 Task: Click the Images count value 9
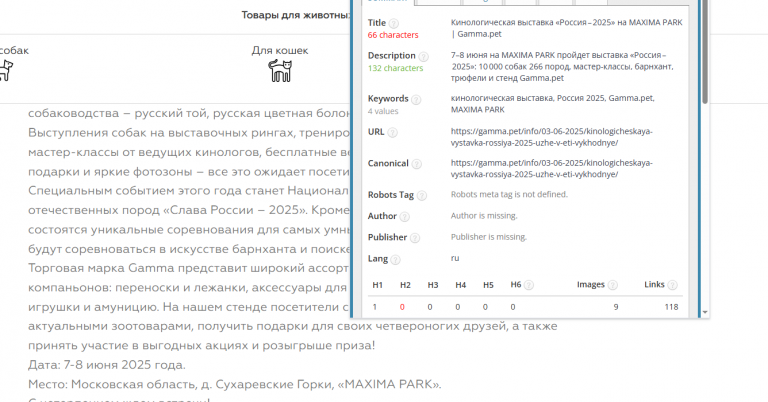click(616, 307)
